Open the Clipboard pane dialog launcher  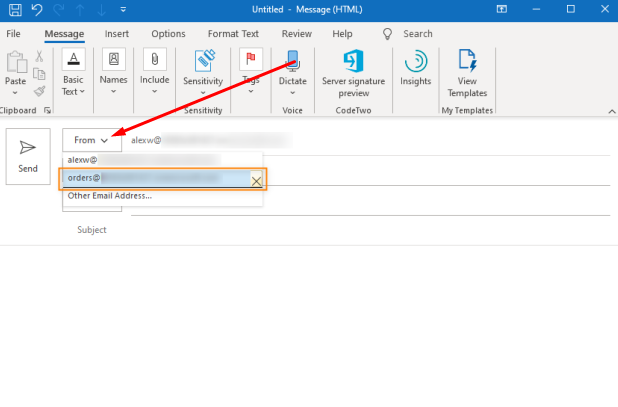click(x=47, y=110)
